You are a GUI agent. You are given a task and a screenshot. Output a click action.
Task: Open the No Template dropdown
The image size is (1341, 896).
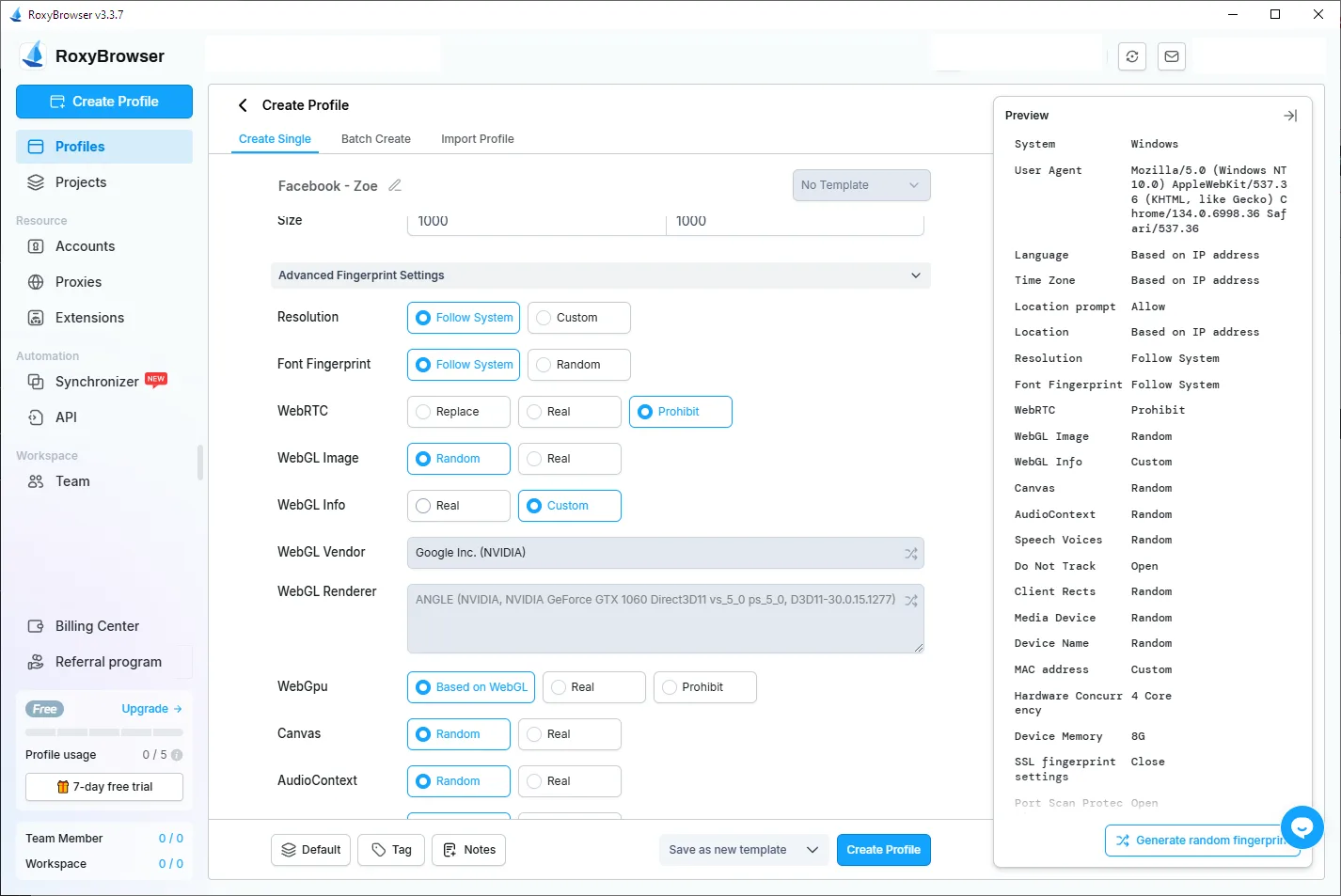tap(861, 185)
